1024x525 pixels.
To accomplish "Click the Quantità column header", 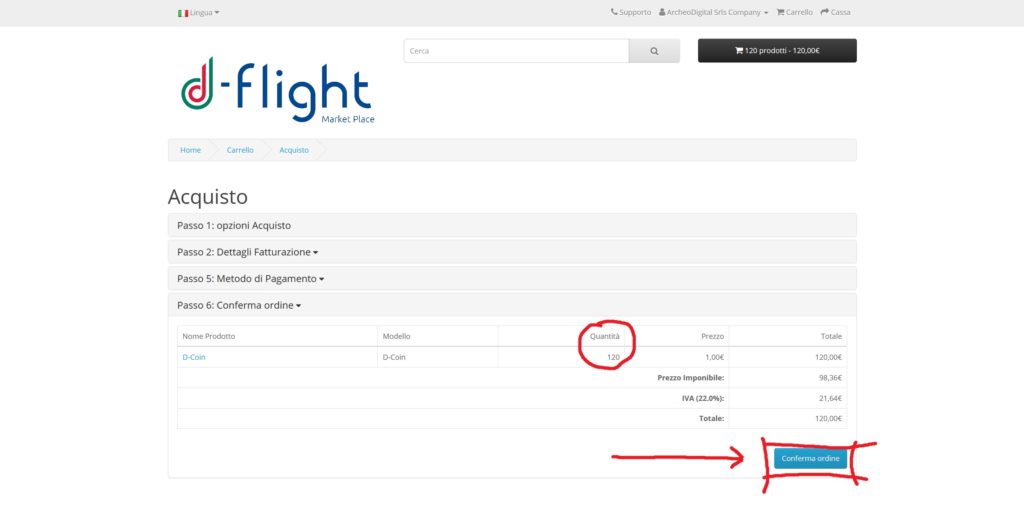I will click(605, 336).
